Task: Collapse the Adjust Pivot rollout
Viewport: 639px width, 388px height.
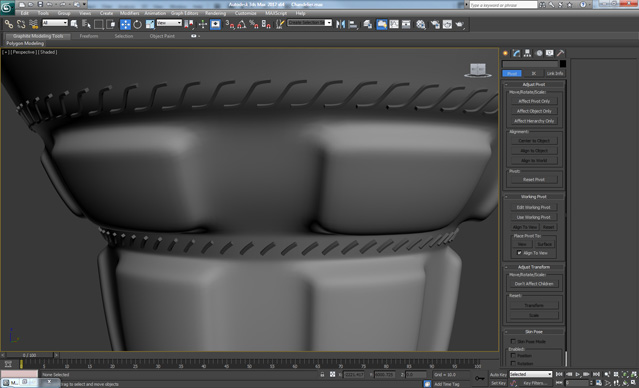Action: (x=533, y=84)
